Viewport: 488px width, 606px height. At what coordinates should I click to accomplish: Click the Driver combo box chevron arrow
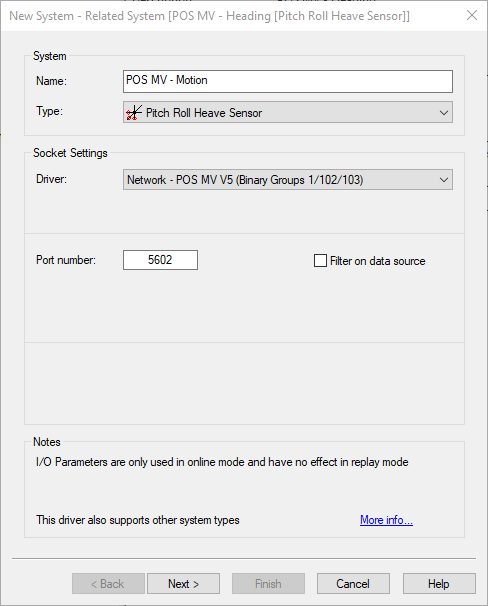(x=444, y=180)
